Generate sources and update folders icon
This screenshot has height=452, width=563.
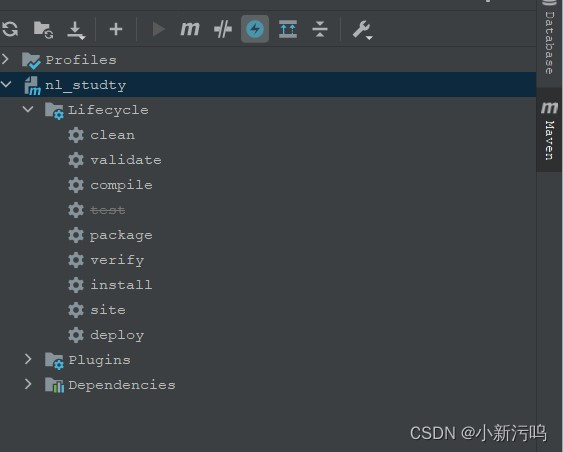tap(43, 29)
